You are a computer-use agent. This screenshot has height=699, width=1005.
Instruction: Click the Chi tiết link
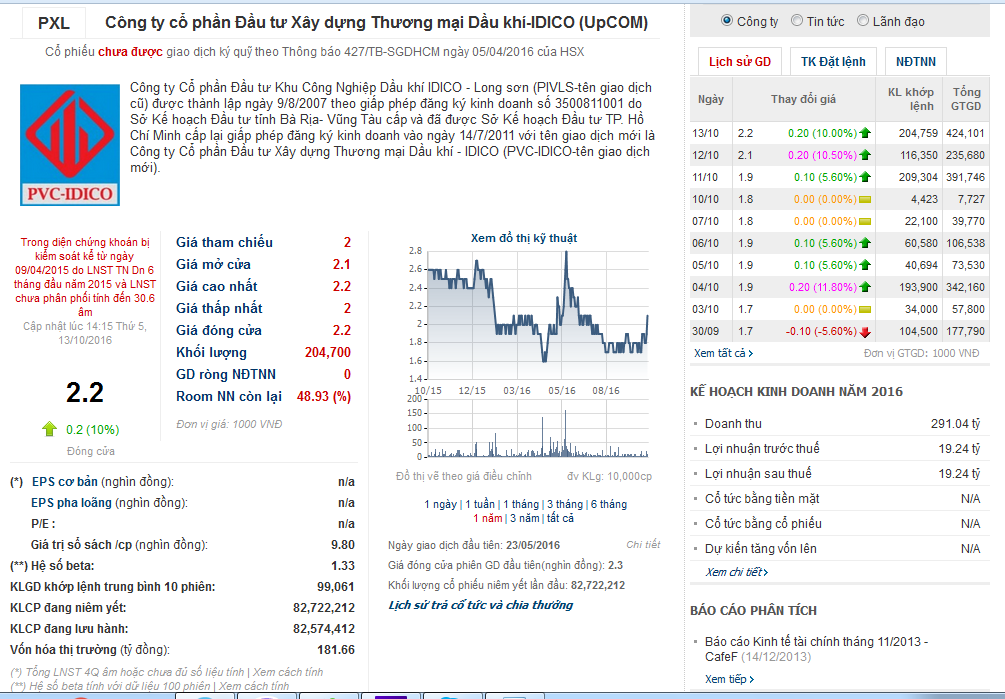pos(643,545)
